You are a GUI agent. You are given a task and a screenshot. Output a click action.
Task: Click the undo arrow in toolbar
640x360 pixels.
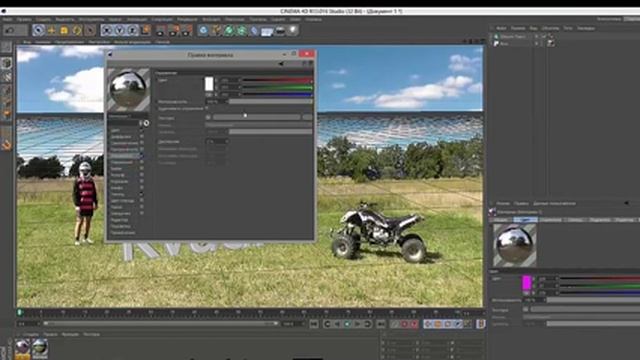pos(10,30)
